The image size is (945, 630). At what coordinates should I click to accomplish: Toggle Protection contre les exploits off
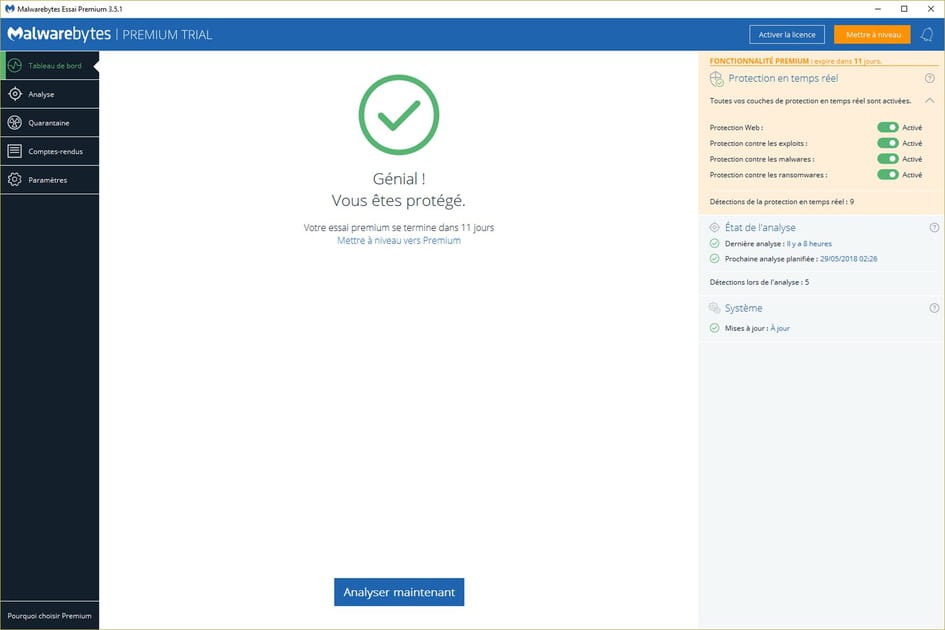pyautogui.click(x=888, y=143)
